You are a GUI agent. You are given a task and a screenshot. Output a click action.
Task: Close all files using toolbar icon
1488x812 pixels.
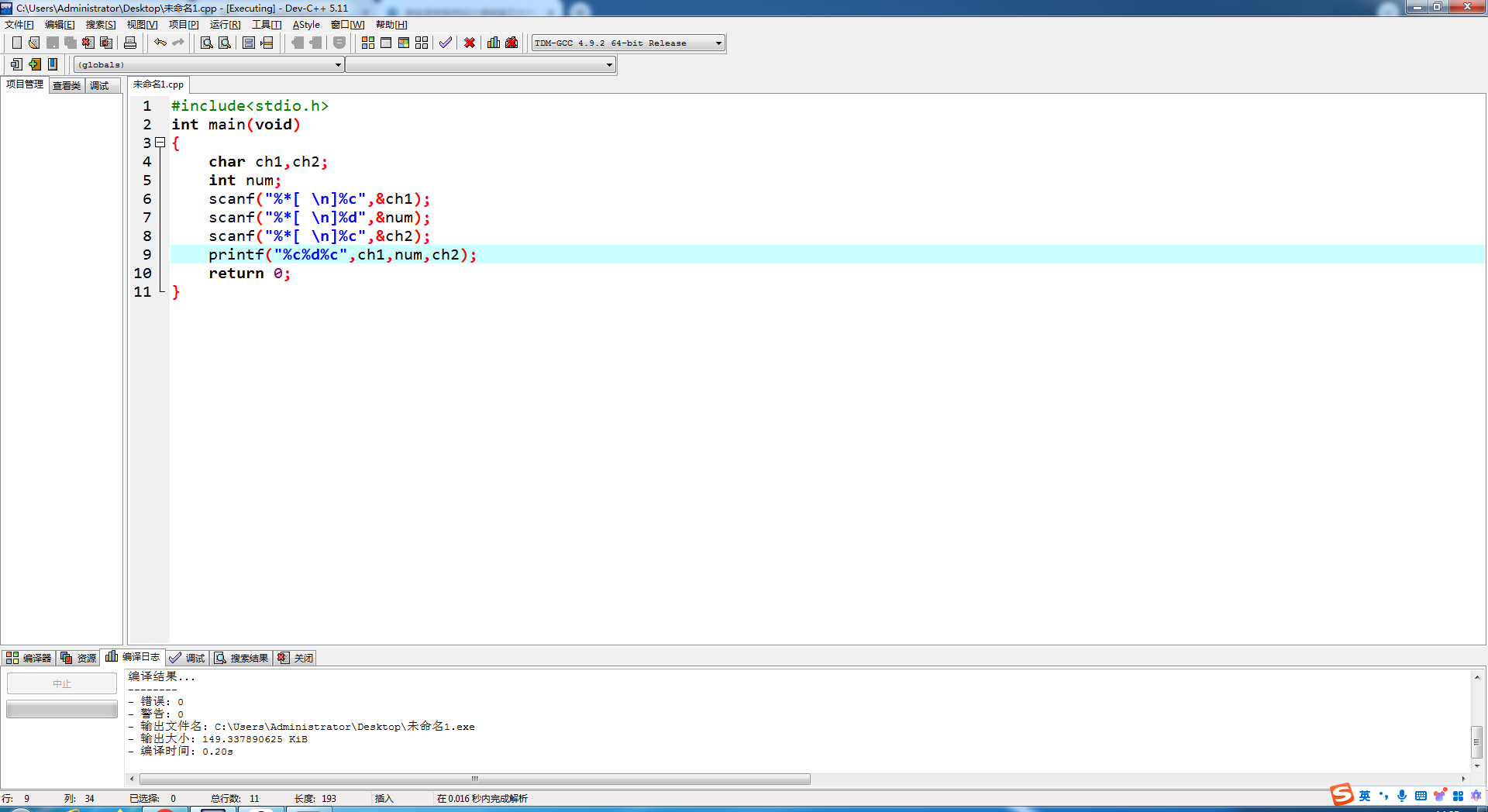(106, 43)
